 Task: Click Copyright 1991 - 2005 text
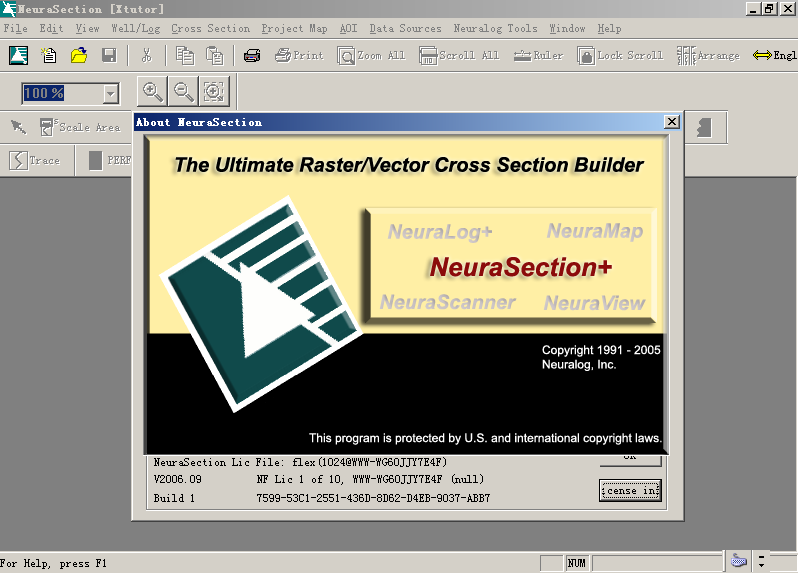601,350
